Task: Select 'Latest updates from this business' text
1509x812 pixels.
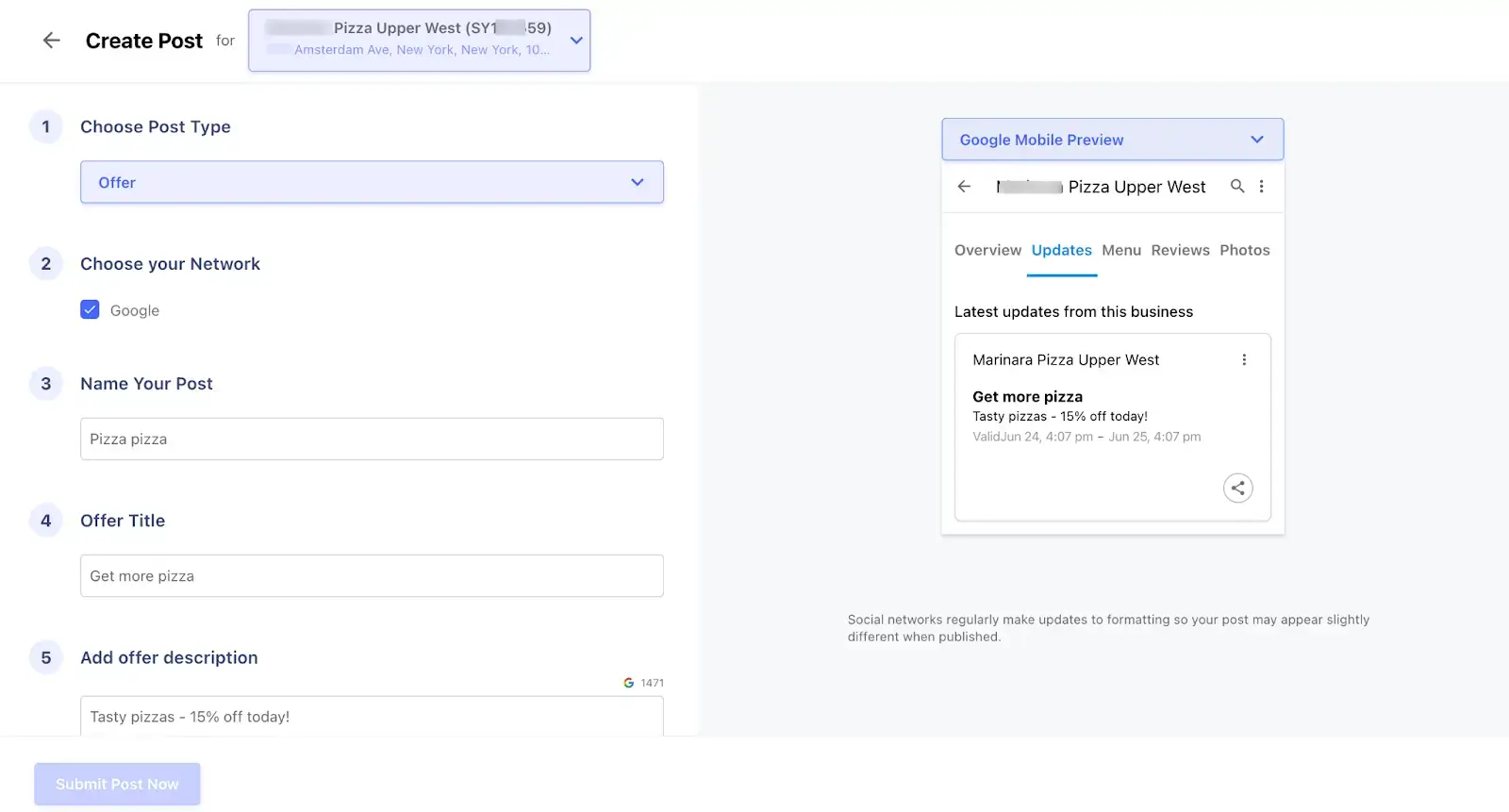Action: (1073, 311)
